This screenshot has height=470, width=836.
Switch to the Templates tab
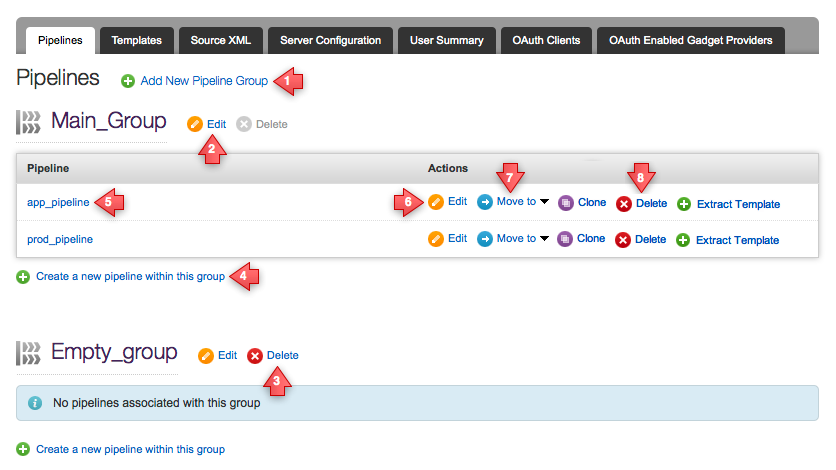coord(137,41)
